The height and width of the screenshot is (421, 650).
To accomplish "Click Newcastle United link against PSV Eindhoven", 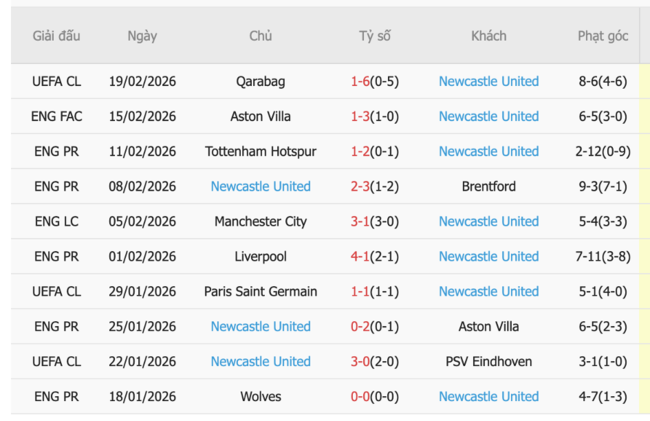I will click(260, 361).
